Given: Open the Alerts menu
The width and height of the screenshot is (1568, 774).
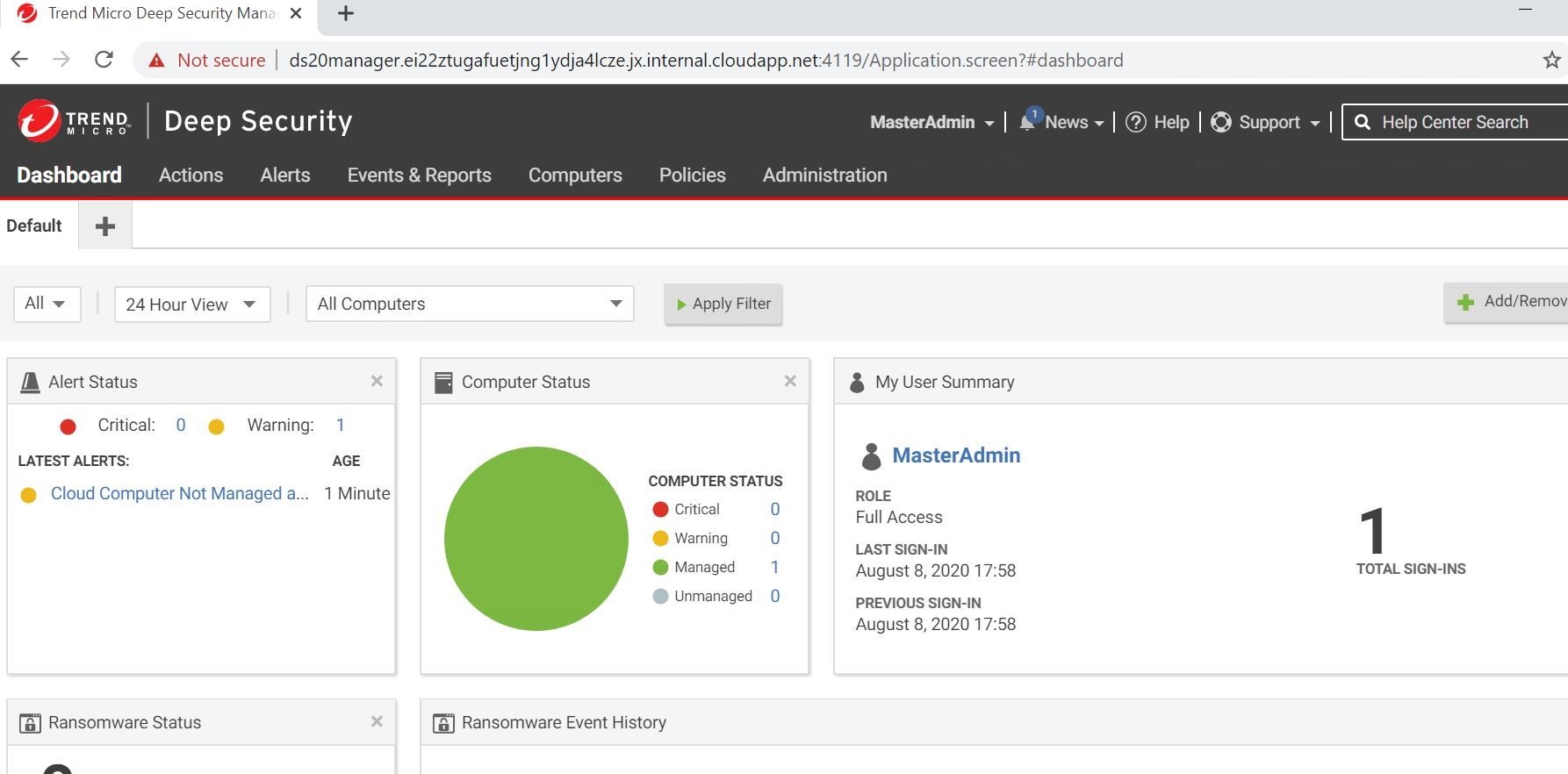Looking at the screenshot, I should click(x=285, y=175).
